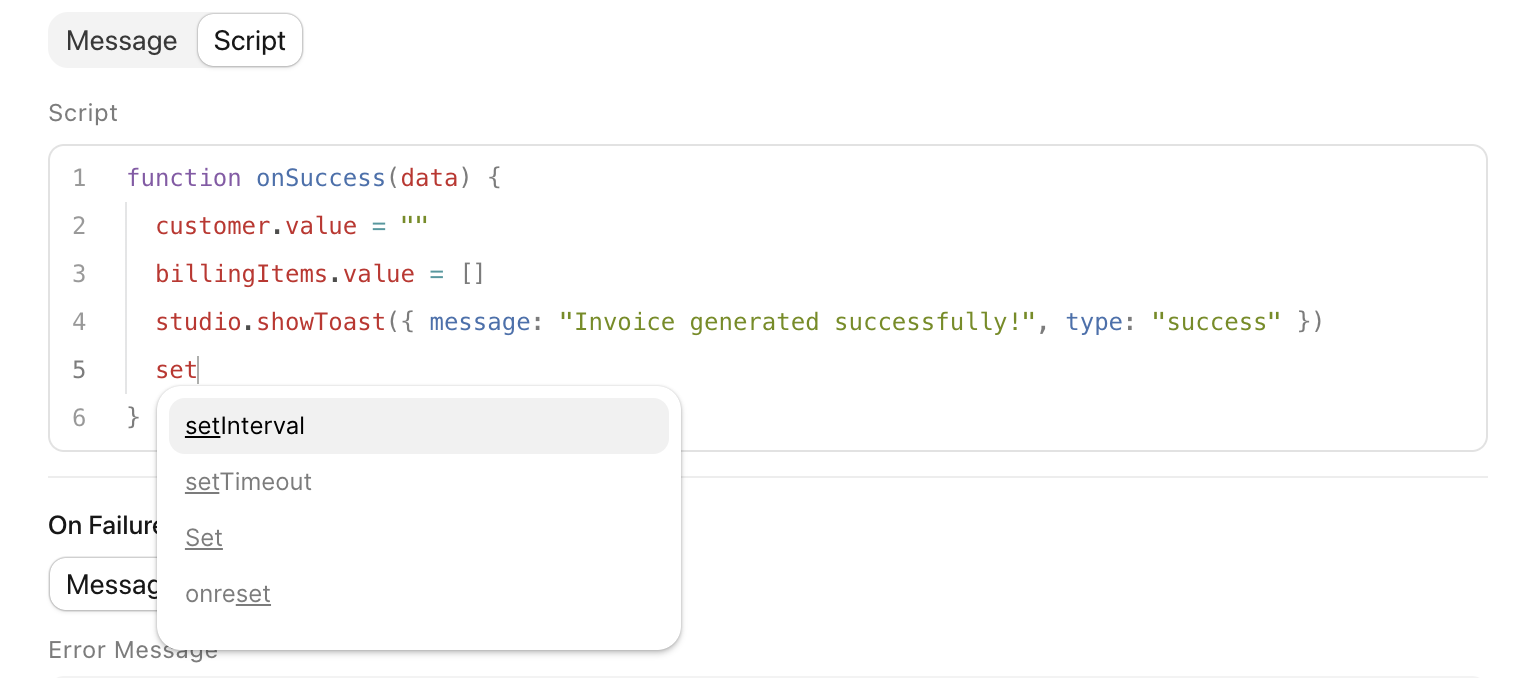1528x678 pixels.
Task: Click line number 1 in the gutter
Action: coord(79,178)
